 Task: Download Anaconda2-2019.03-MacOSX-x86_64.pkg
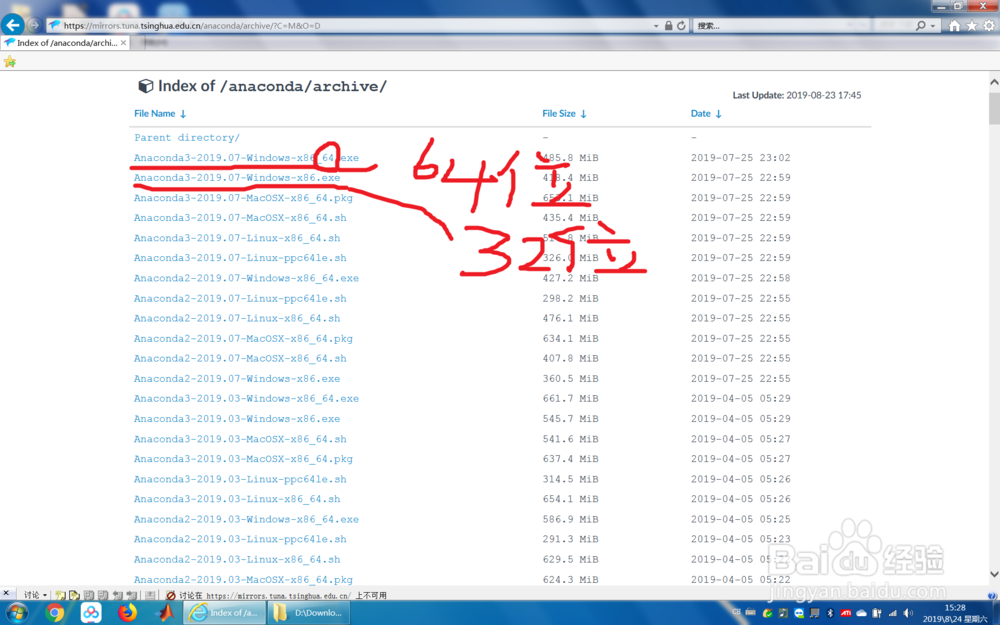point(243,580)
